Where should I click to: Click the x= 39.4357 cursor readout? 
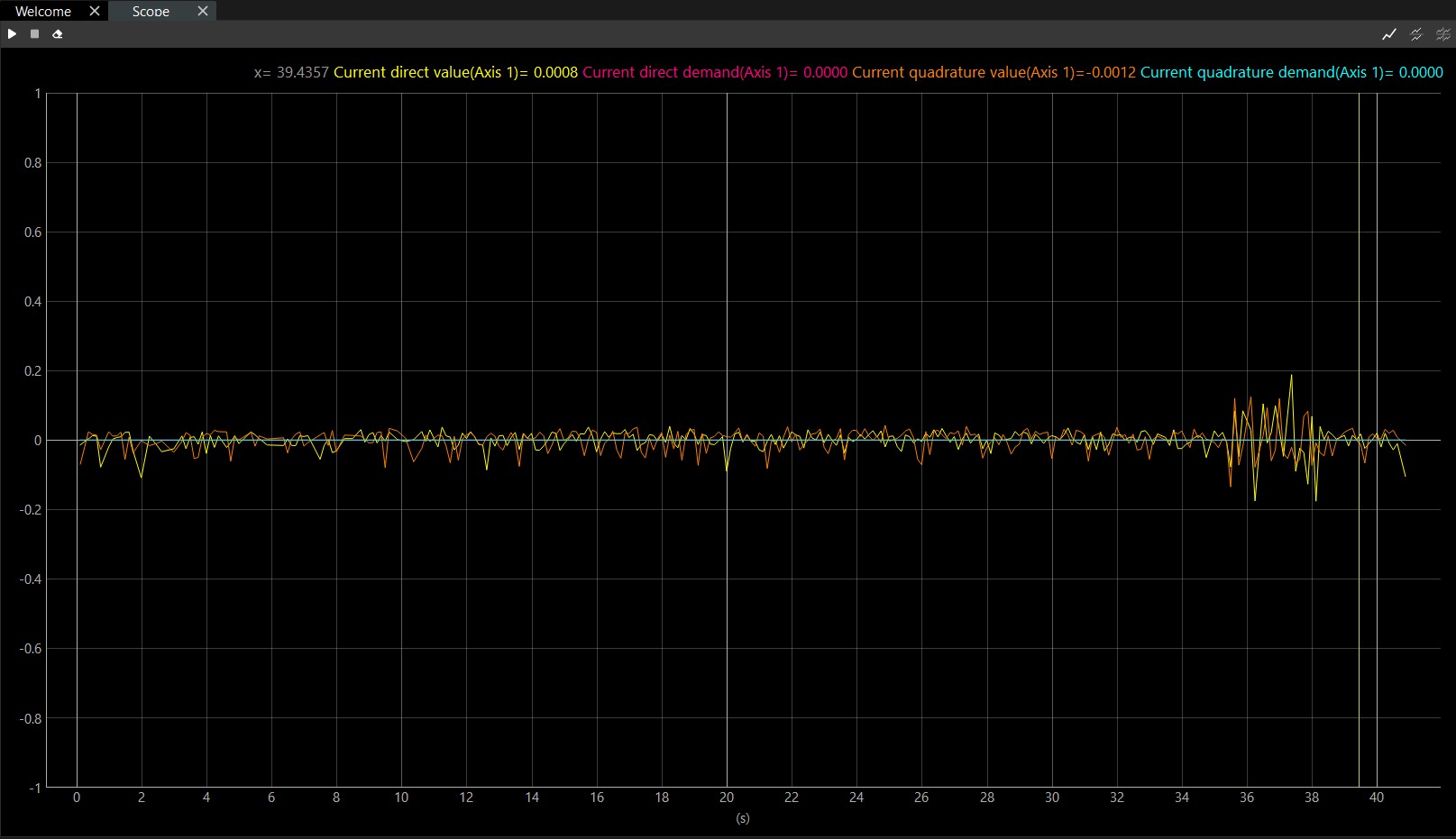pos(291,72)
